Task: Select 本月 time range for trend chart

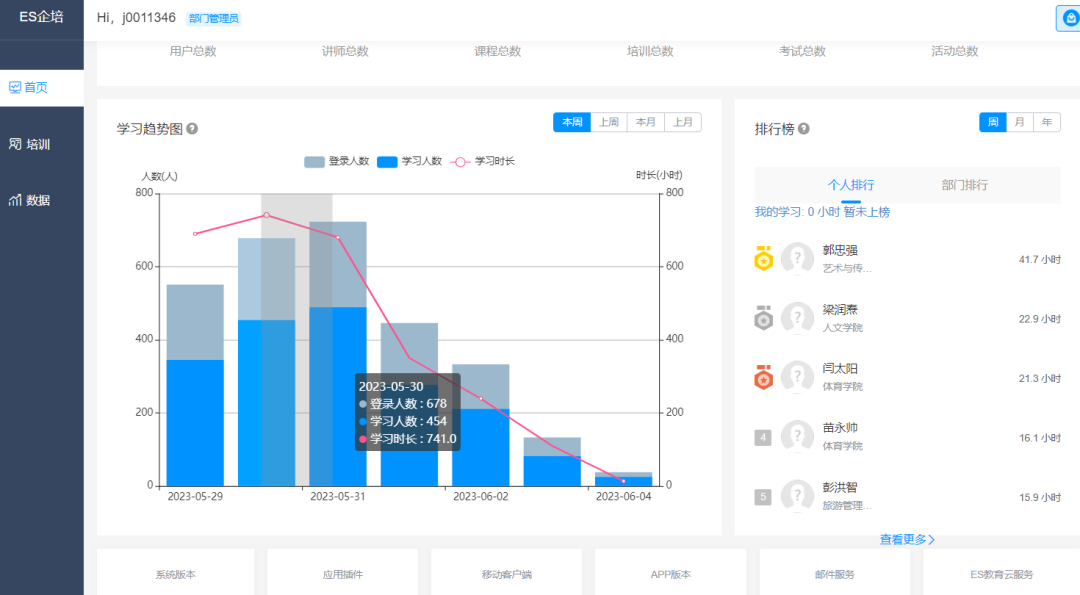Action: [x=646, y=122]
